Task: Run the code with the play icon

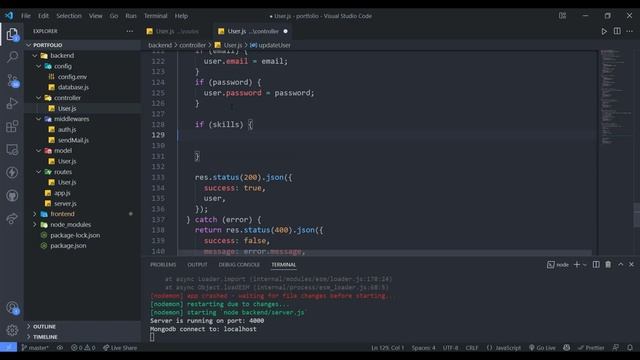Action: pyautogui.click(x=604, y=31)
